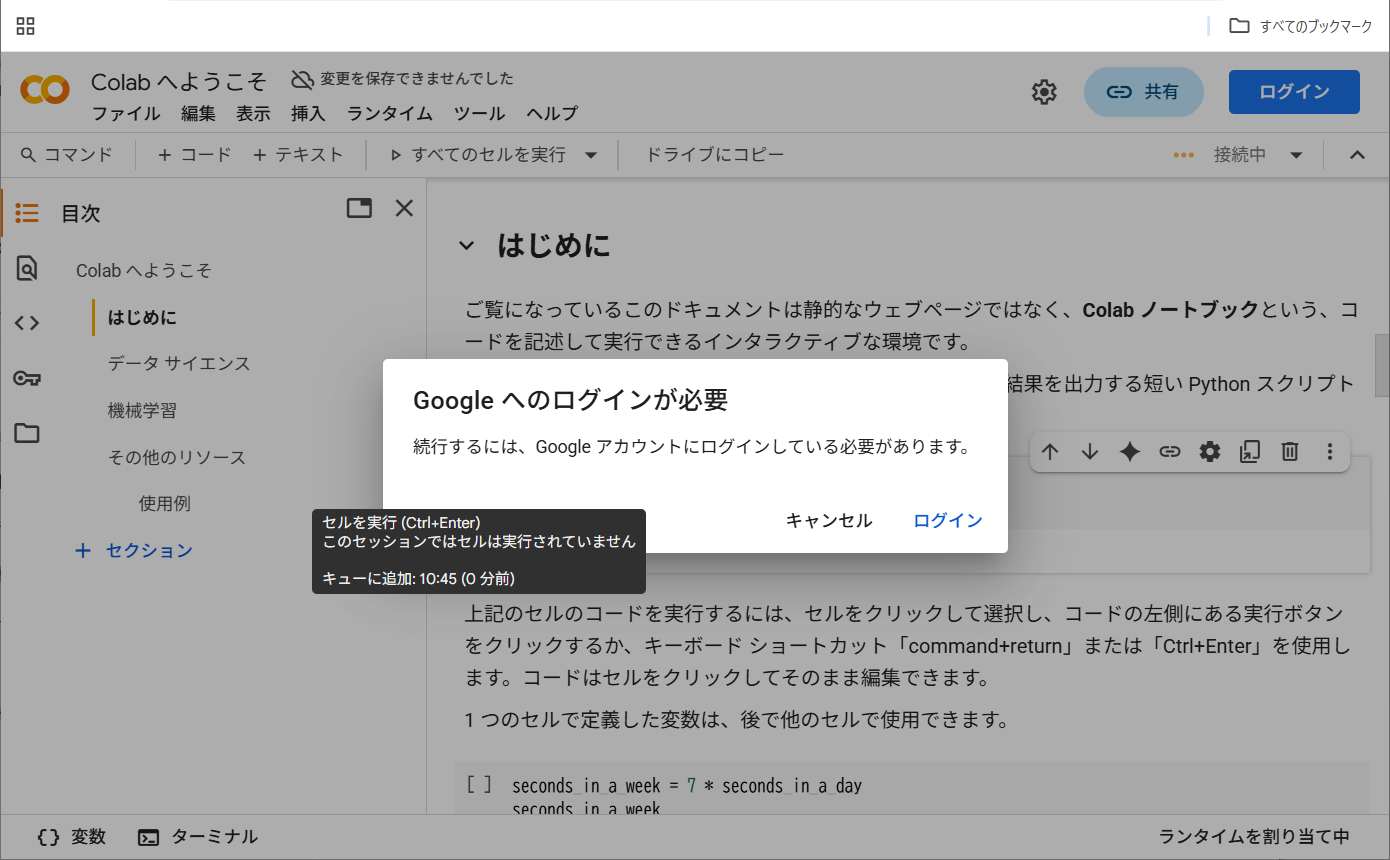Click the Gemini sparkle icon in cell toolbar
The width and height of the screenshot is (1390, 860).
(x=1130, y=452)
